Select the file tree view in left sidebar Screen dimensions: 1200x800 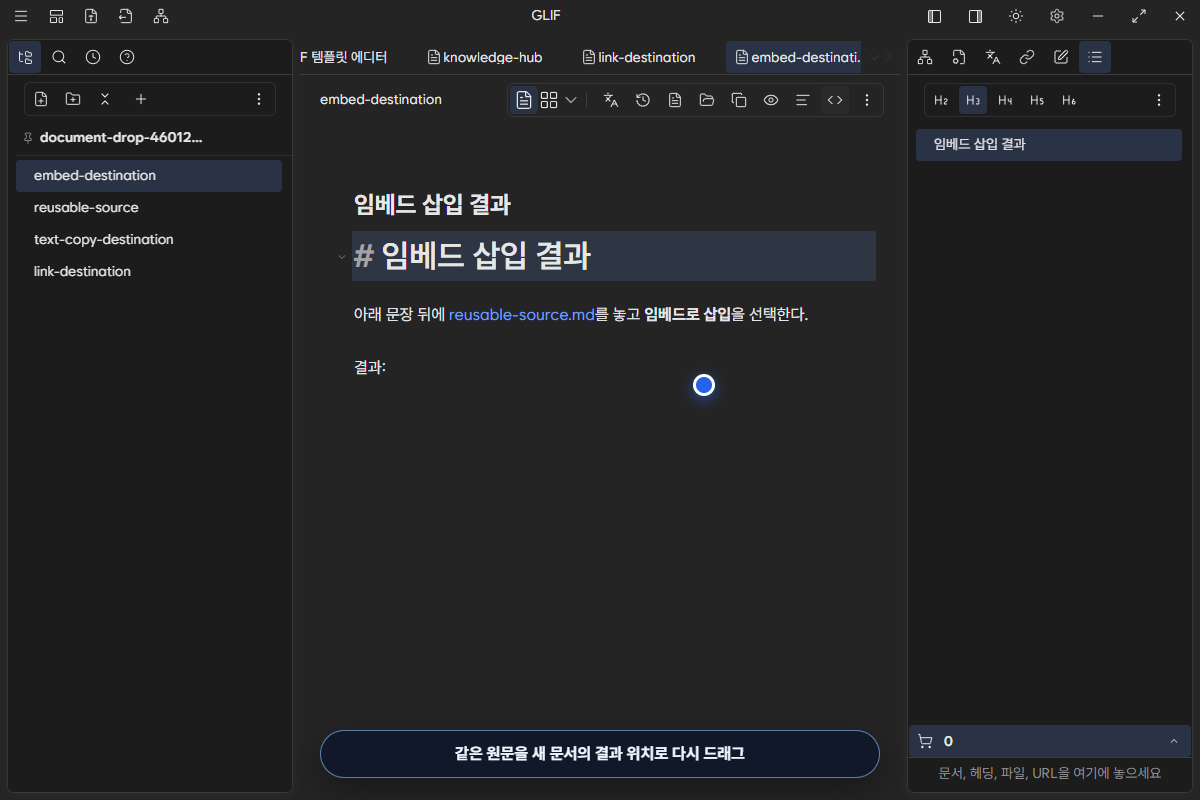pos(25,57)
